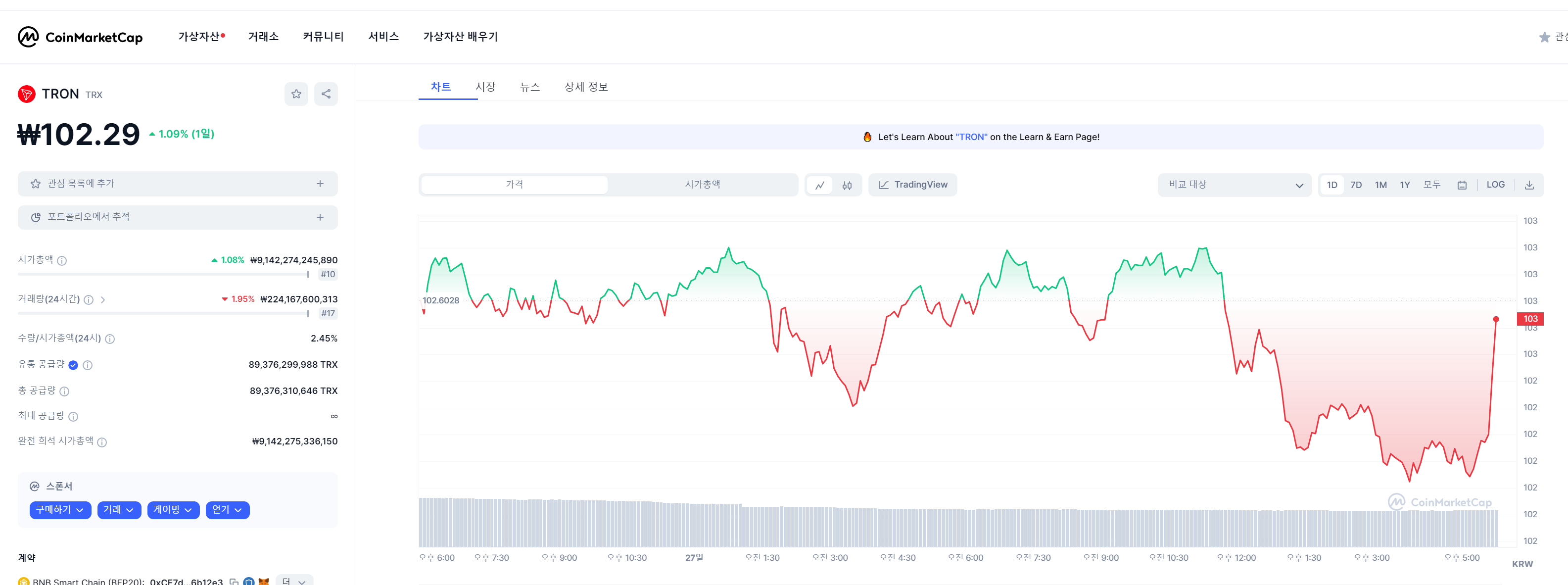Expand the 구매하기 sponsor dropdown
The height and width of the screenshot is (585, 1568).
click(x=60, y=509)
